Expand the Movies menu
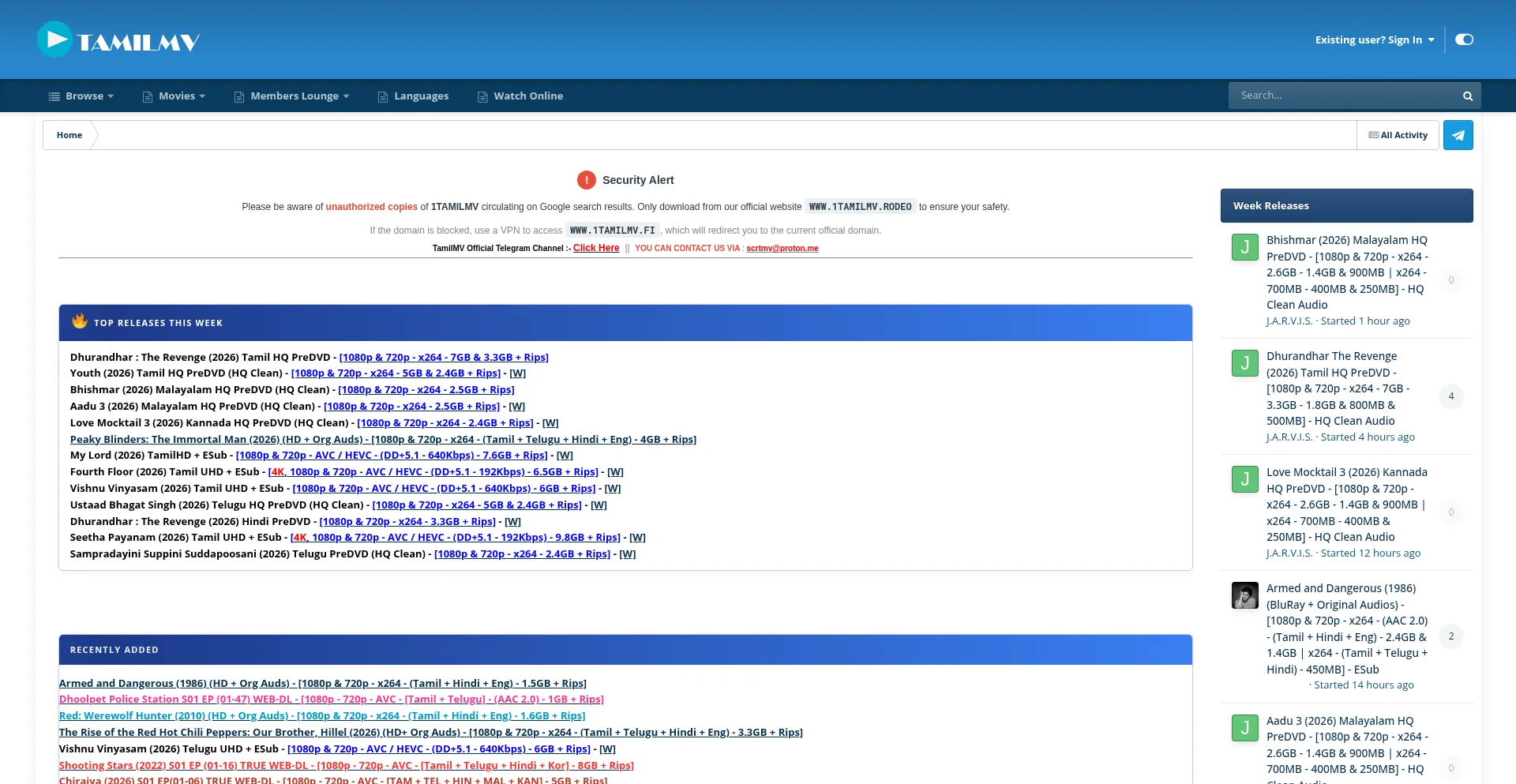This screenshot has height=784, width=1516. click(174, 96)
